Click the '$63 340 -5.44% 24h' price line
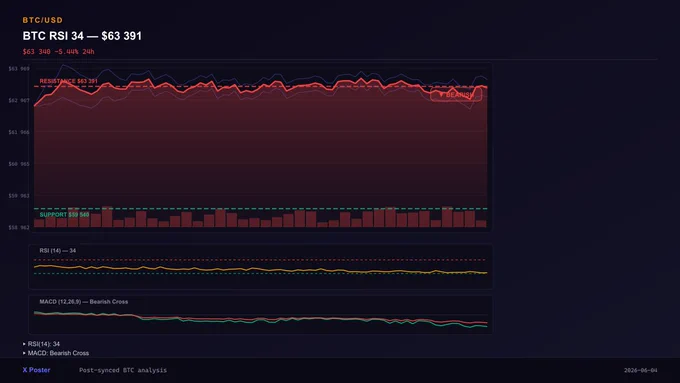Viewport: 680px width, 383px height. pyautogui.click(x=59, y=52)
